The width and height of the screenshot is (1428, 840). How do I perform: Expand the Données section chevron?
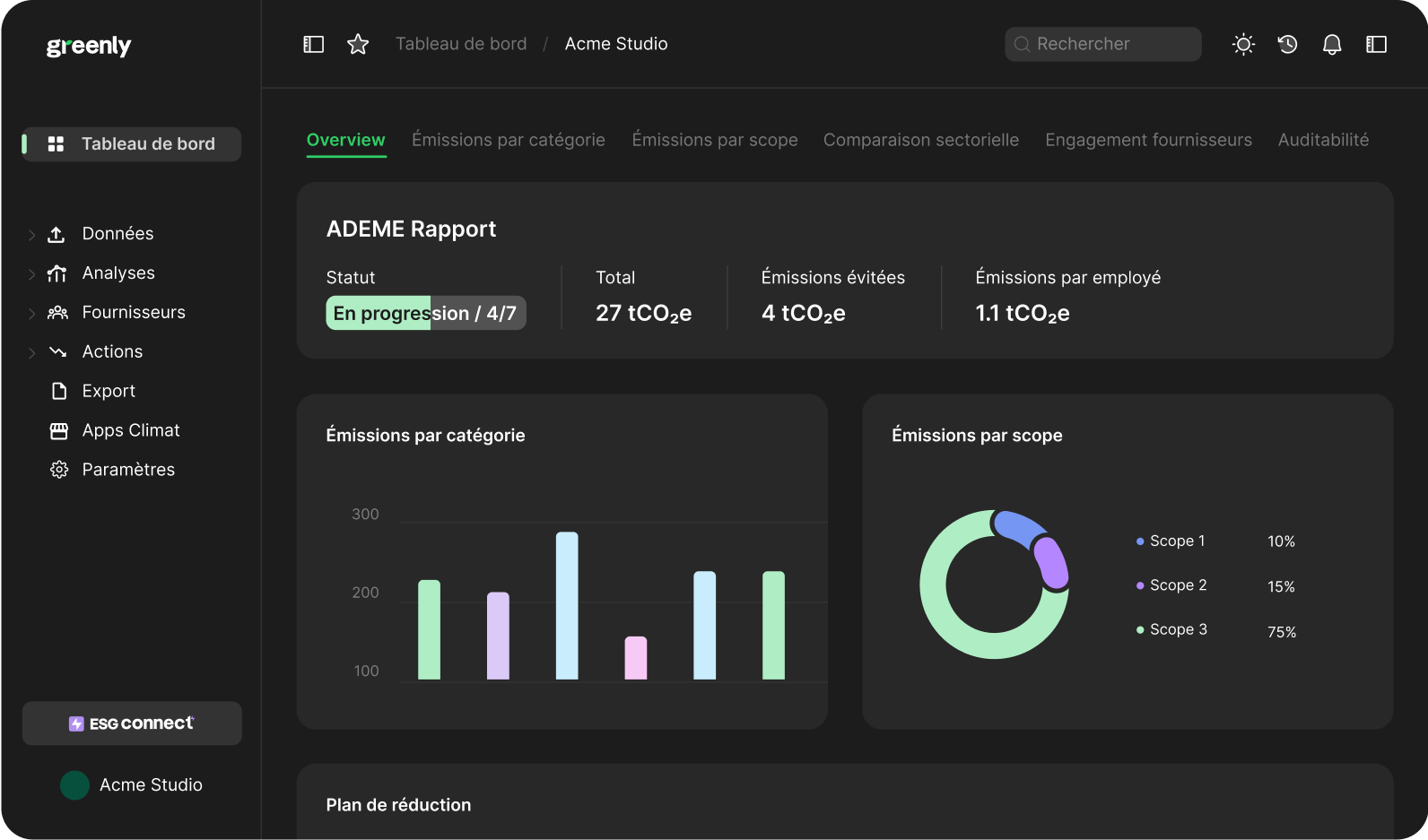(31, 235)
